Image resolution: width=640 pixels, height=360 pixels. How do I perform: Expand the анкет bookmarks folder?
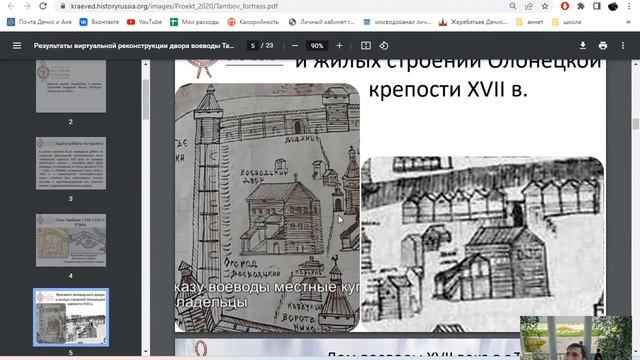coord(529,22)
